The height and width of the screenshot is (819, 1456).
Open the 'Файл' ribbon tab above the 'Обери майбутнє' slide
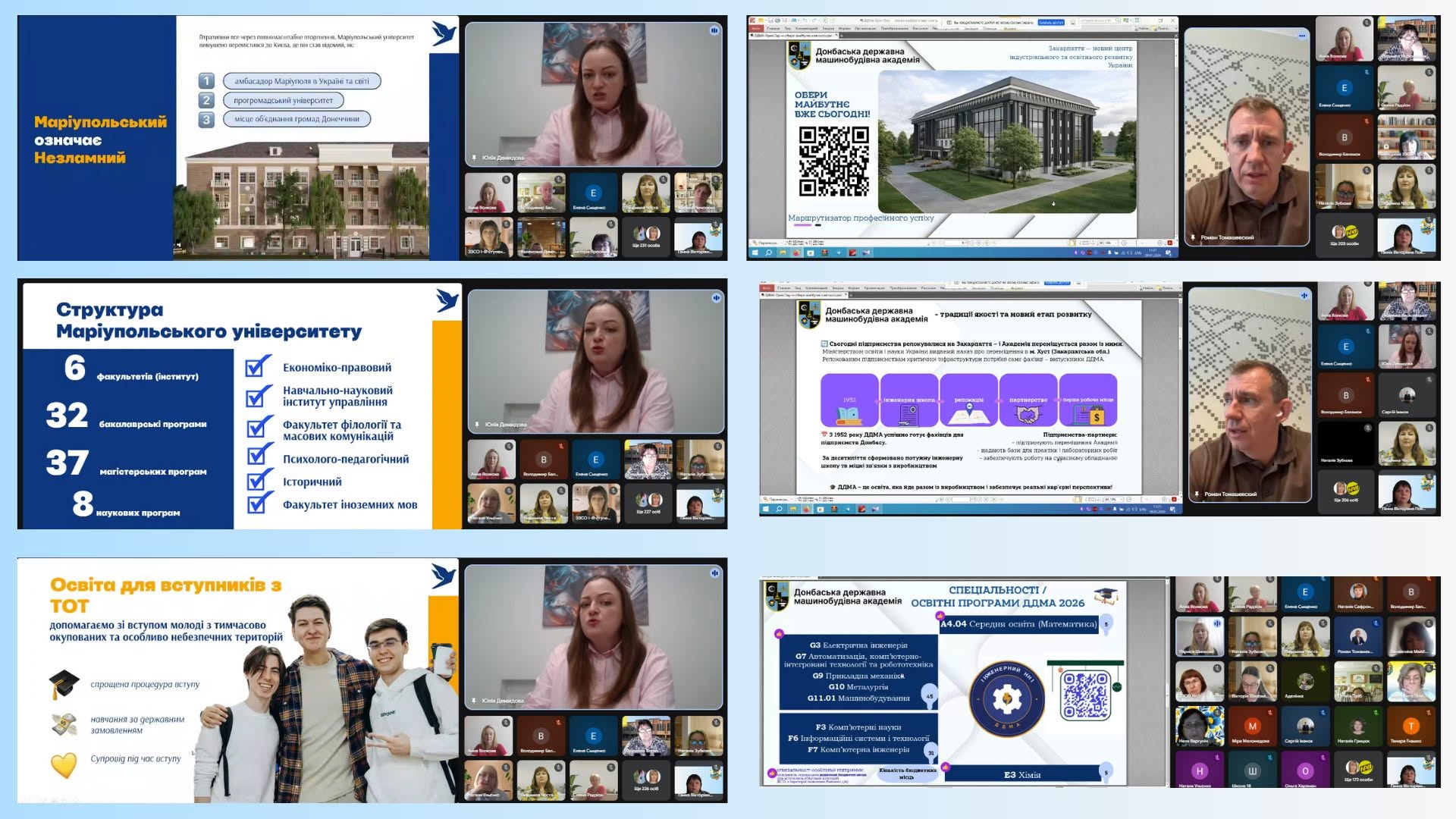[755, 28]
